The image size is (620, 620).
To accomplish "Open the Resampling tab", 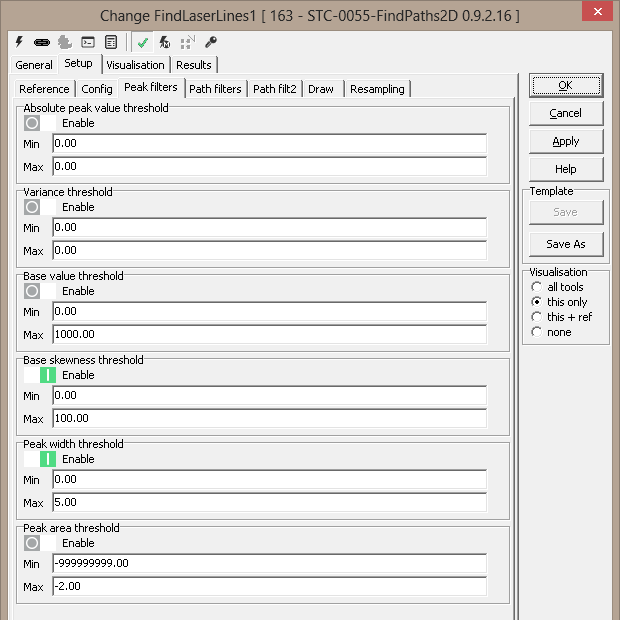I will point(377,89).
